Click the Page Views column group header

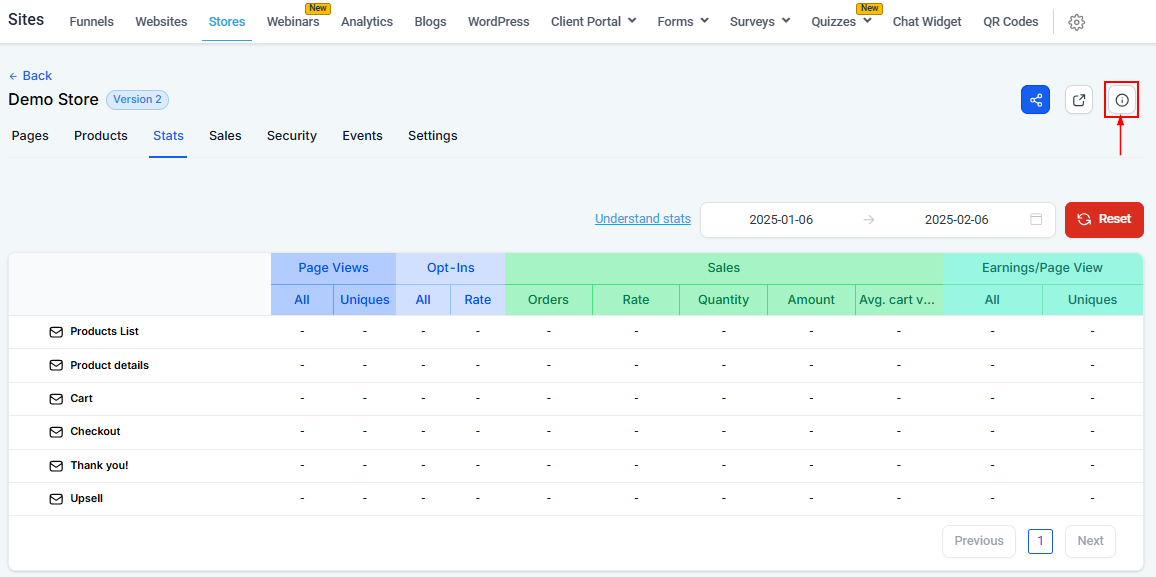[x=333, y=268]
